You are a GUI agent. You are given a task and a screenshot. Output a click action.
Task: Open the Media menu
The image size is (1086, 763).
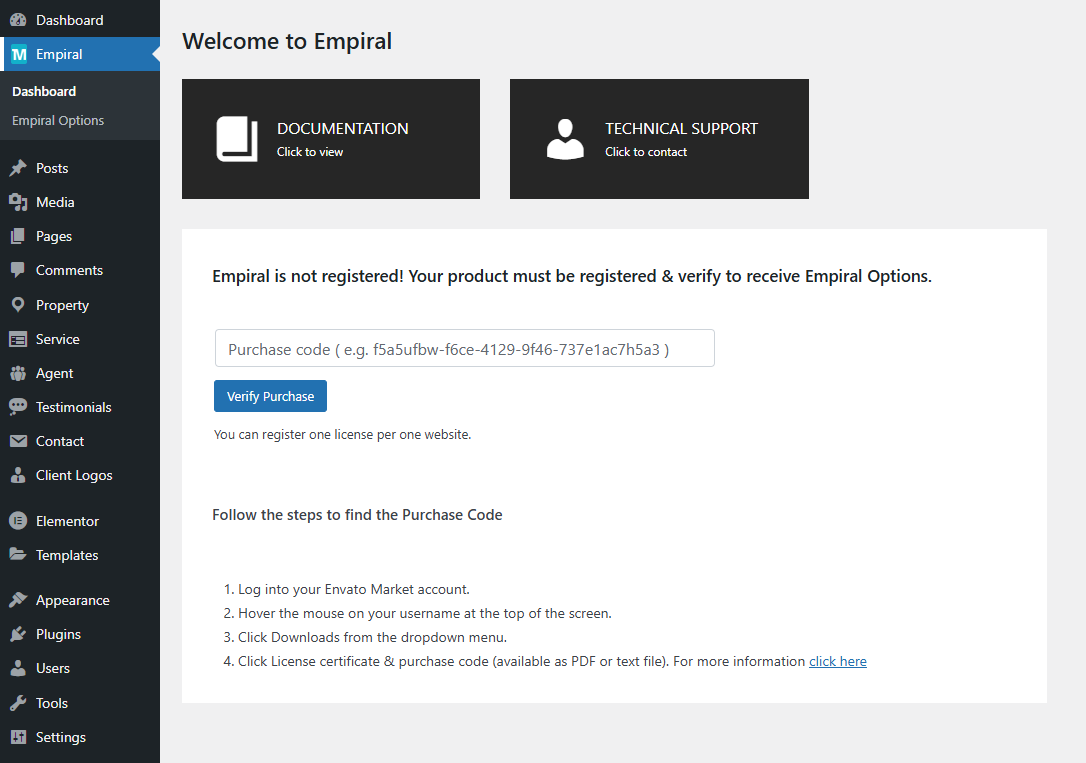80,202
